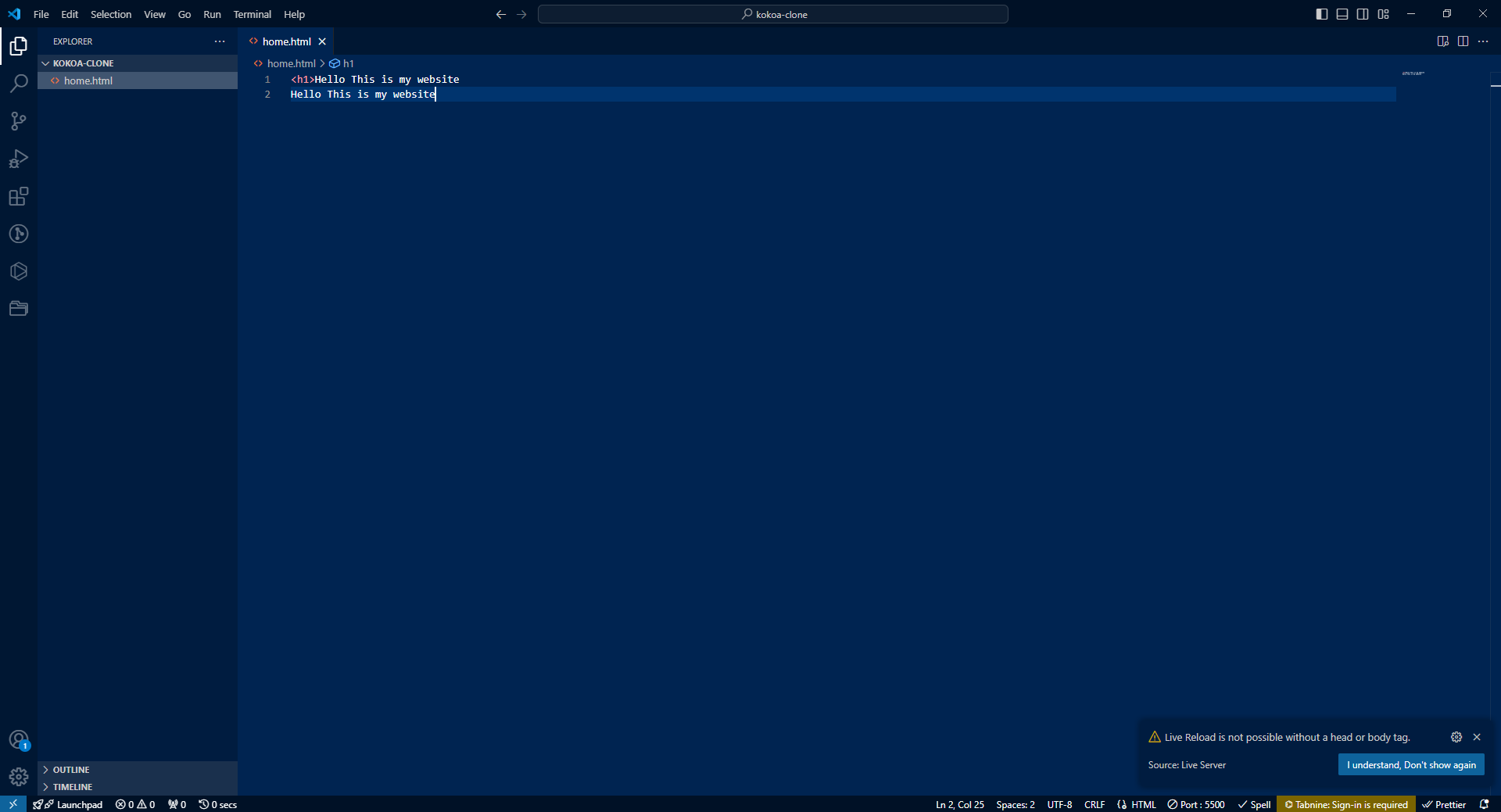Image resolution: width=1501 pixels, height=812 pixels.
Task: Select home.html in the Explorer tree
Action: [x=138, y=80]
